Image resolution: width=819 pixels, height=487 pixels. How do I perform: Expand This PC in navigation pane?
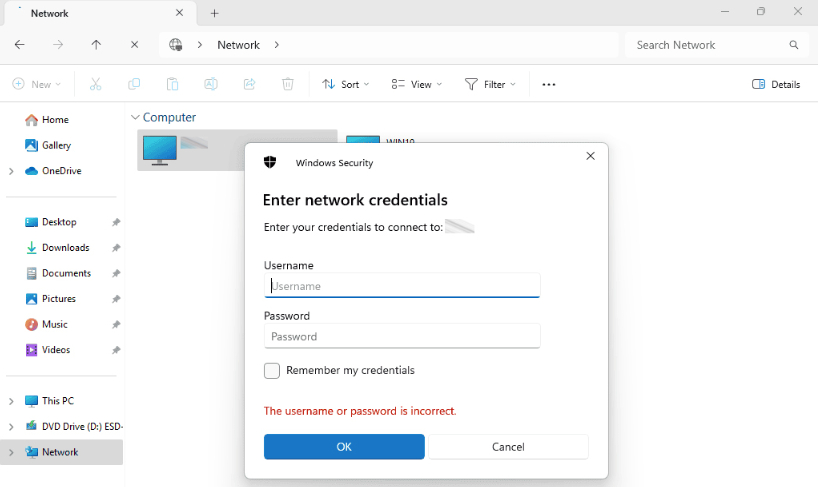pos(11,401)
